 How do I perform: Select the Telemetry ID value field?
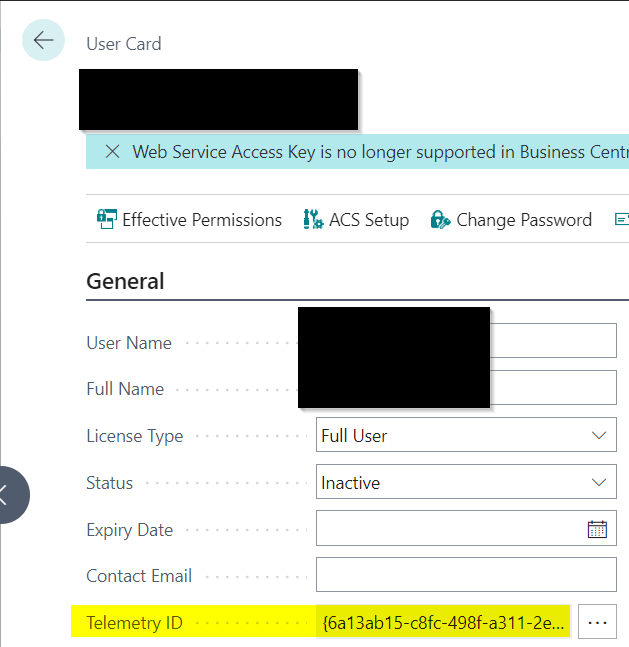[443, 622]
